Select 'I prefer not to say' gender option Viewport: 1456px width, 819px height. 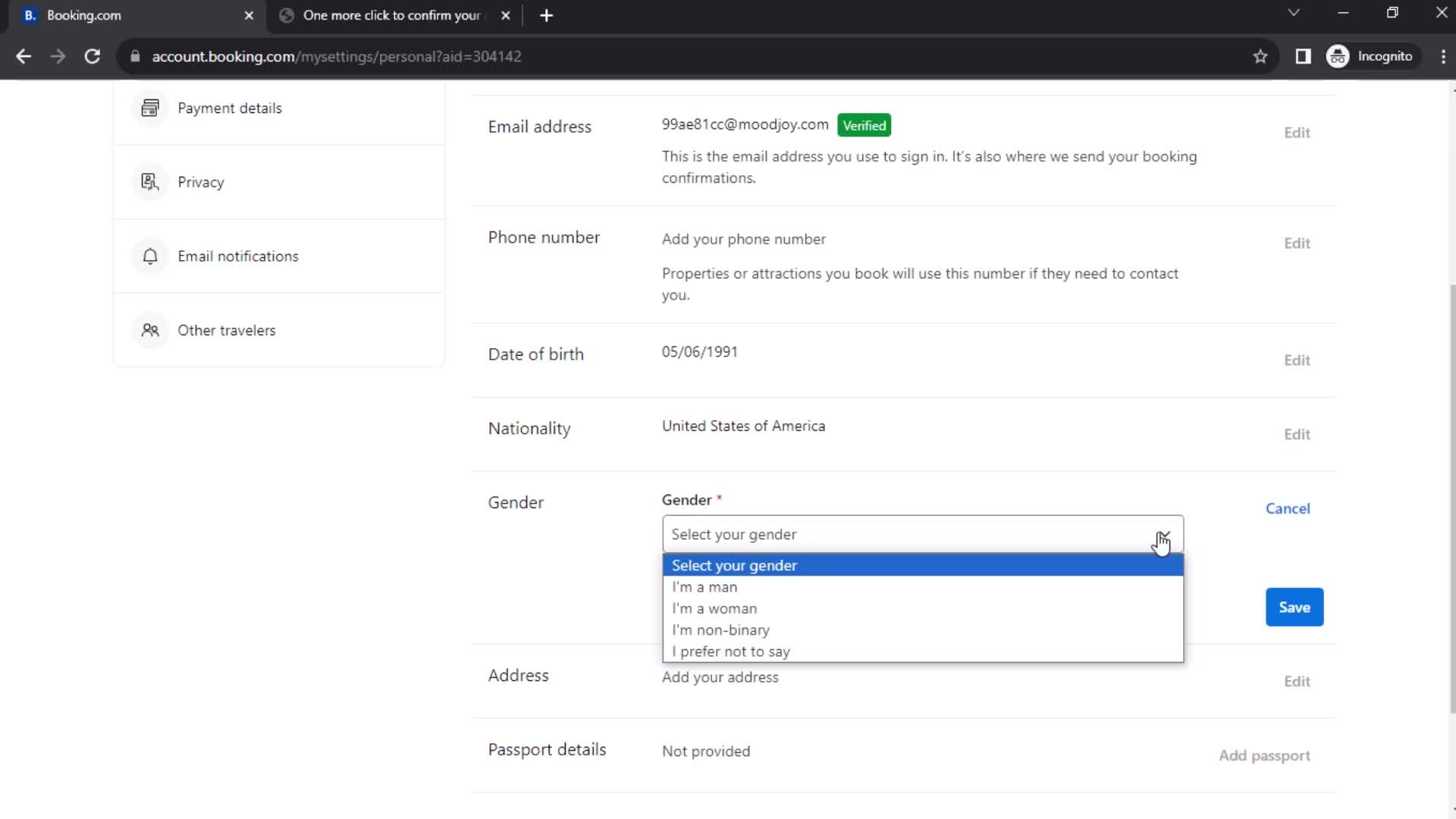tap(731, 651)
